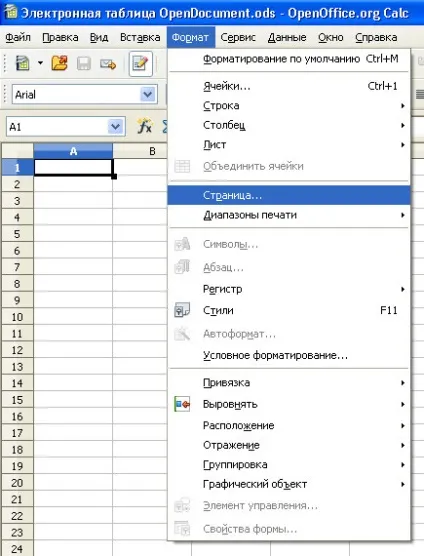Expand the Столбец submenu

point(289,125)
